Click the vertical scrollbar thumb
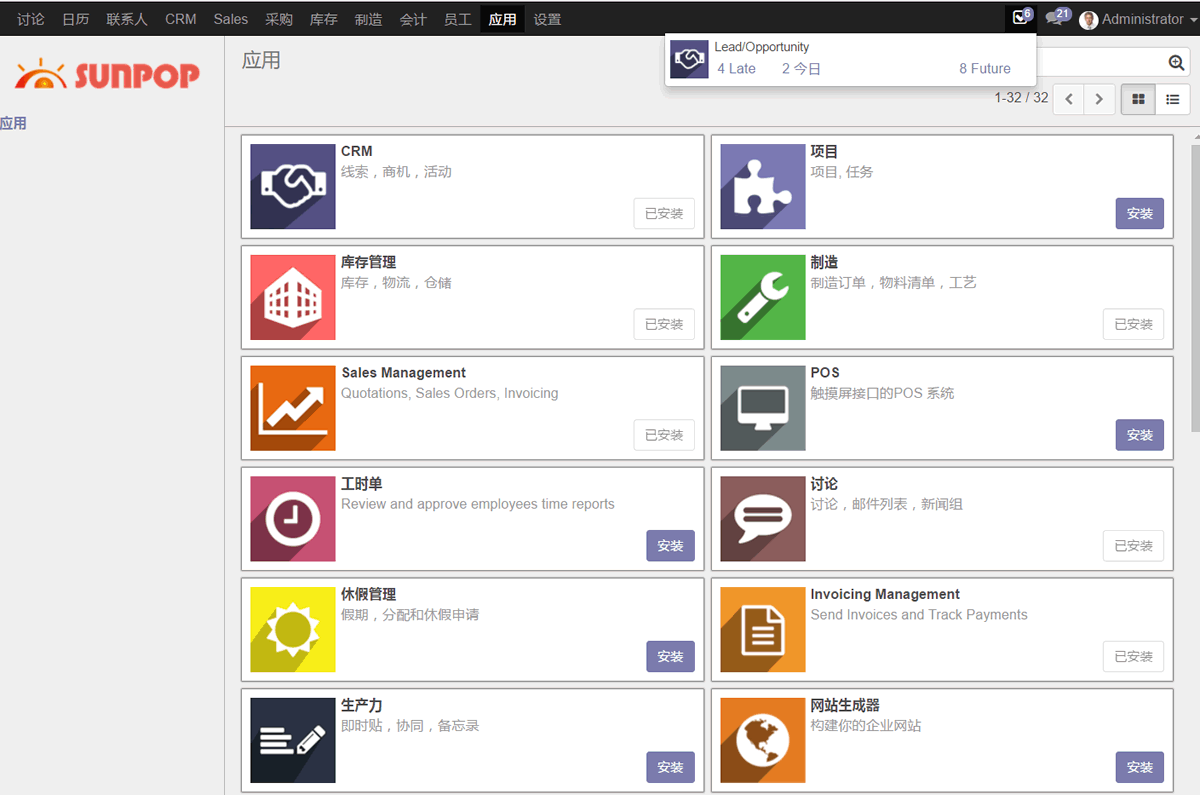Screen dimensions: 1200x795 (1195, 288)
